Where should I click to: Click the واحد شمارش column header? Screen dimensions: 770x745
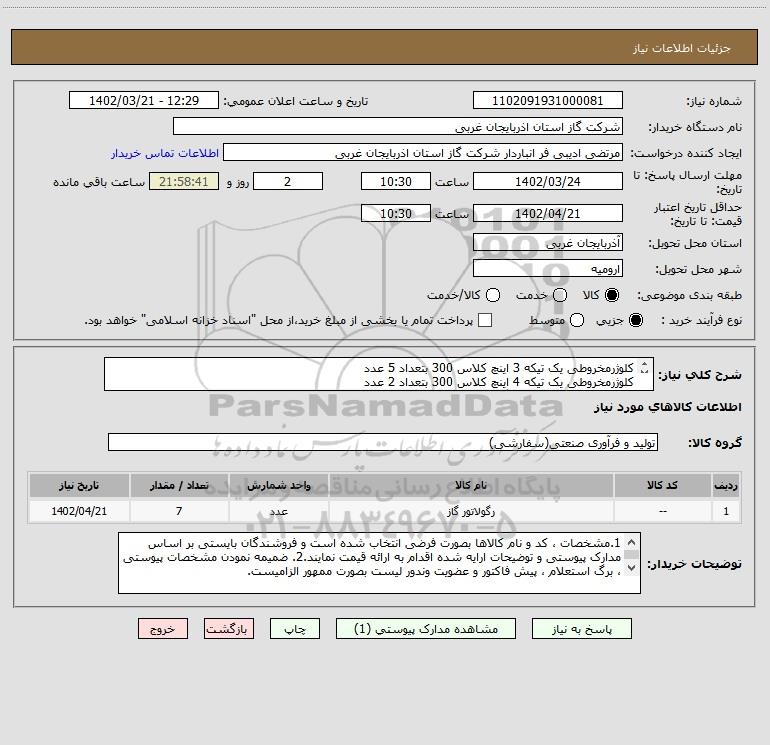pyautogui.click(x=278, y=485)
